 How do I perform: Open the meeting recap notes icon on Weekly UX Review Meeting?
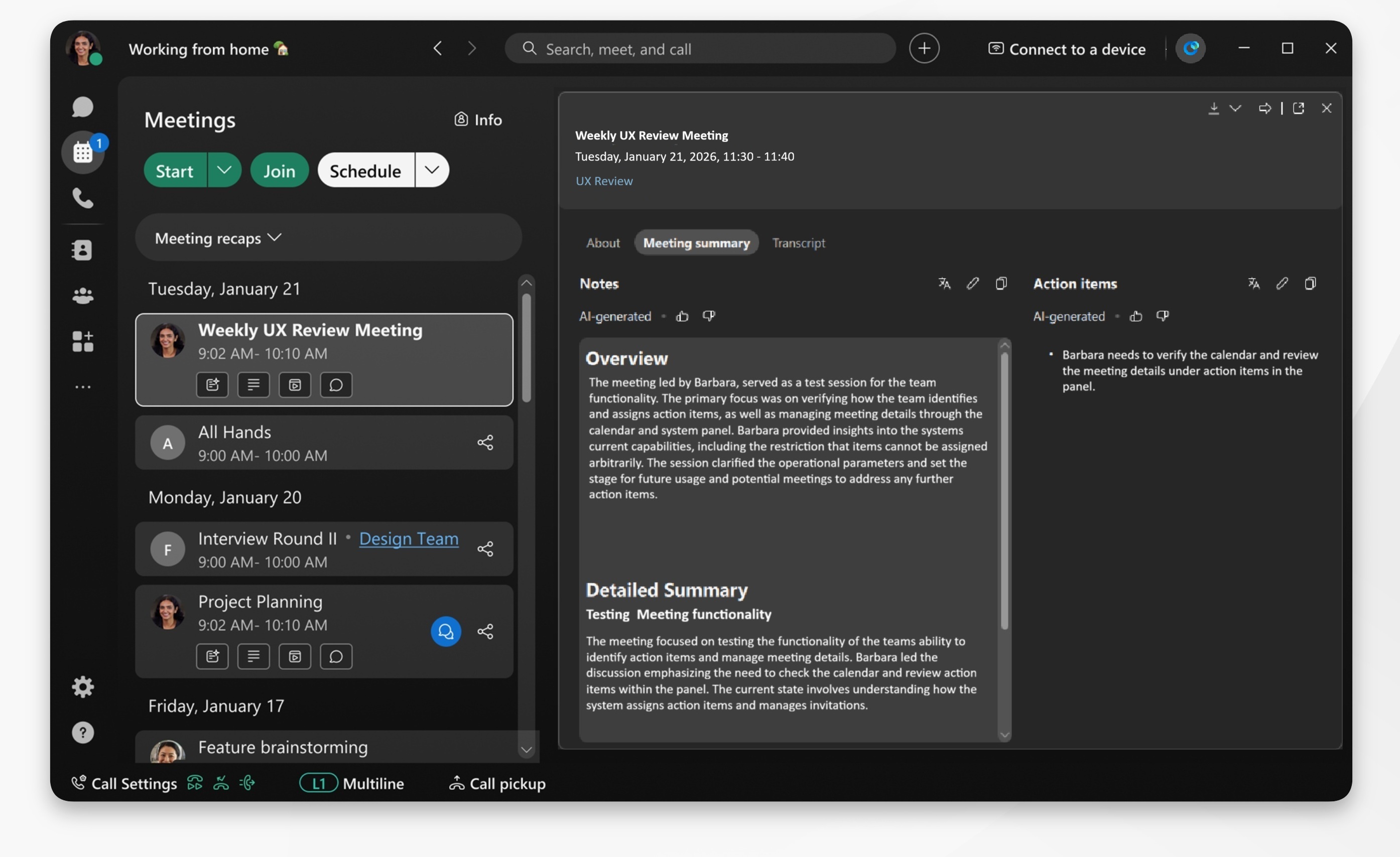212,384
